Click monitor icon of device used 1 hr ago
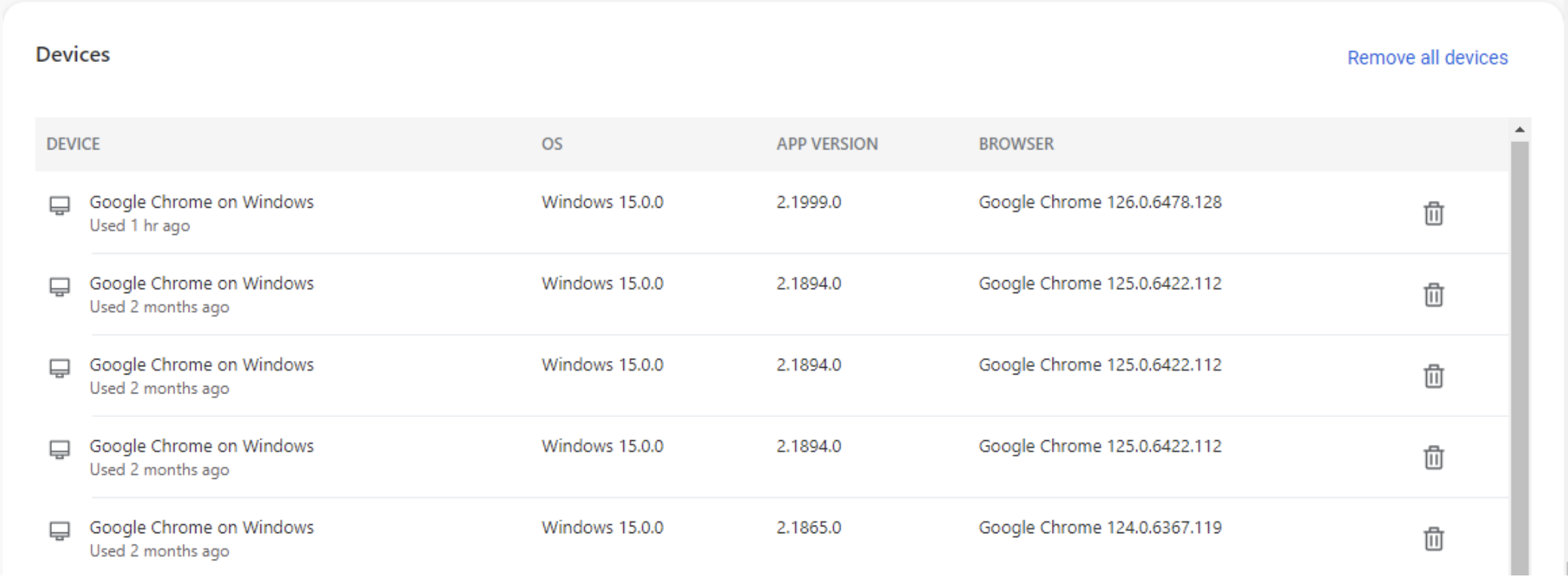 [60, 205]
